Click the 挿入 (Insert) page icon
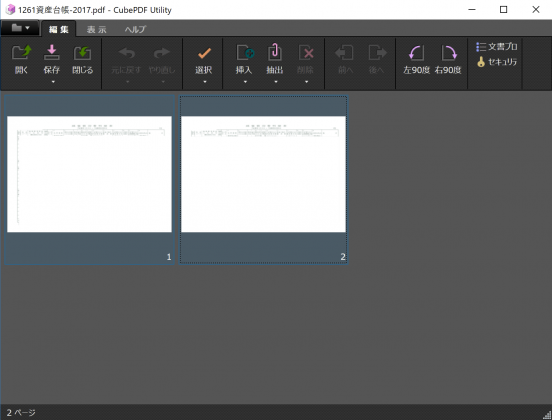 [x=245, y=53]
